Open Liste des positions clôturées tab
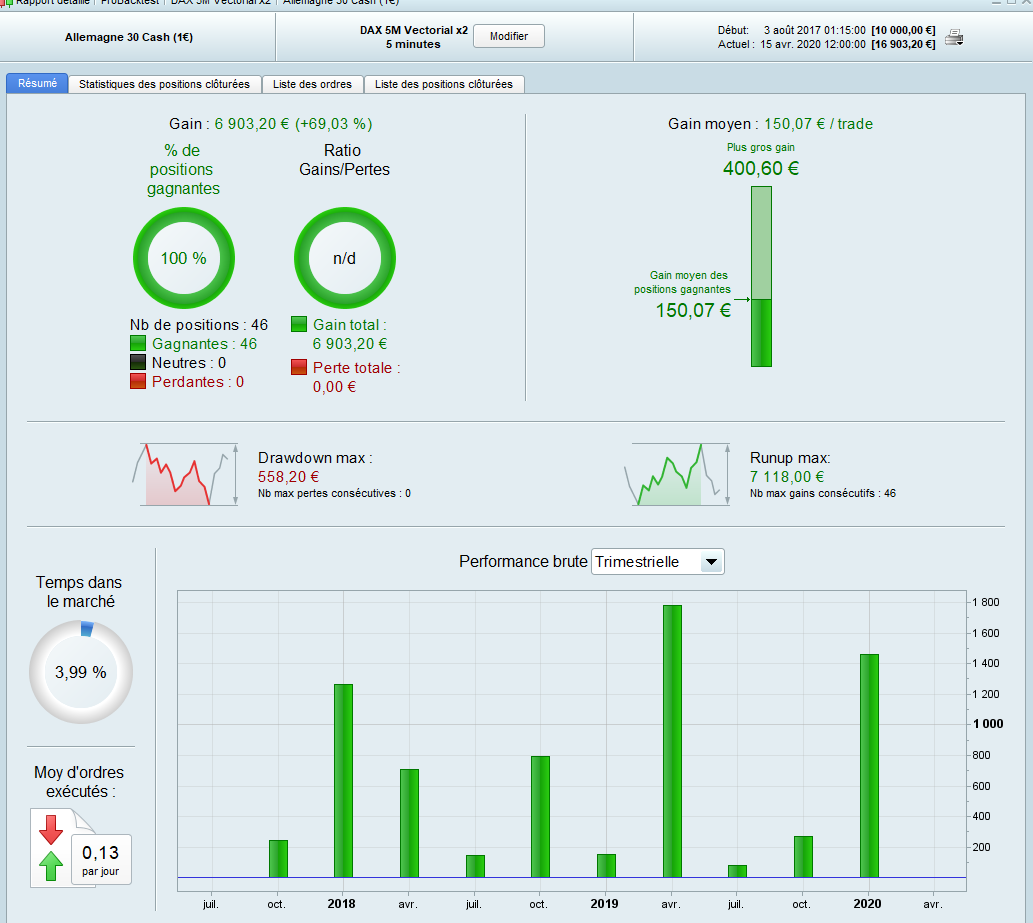 pyautogui.click(x=443, y=84)
